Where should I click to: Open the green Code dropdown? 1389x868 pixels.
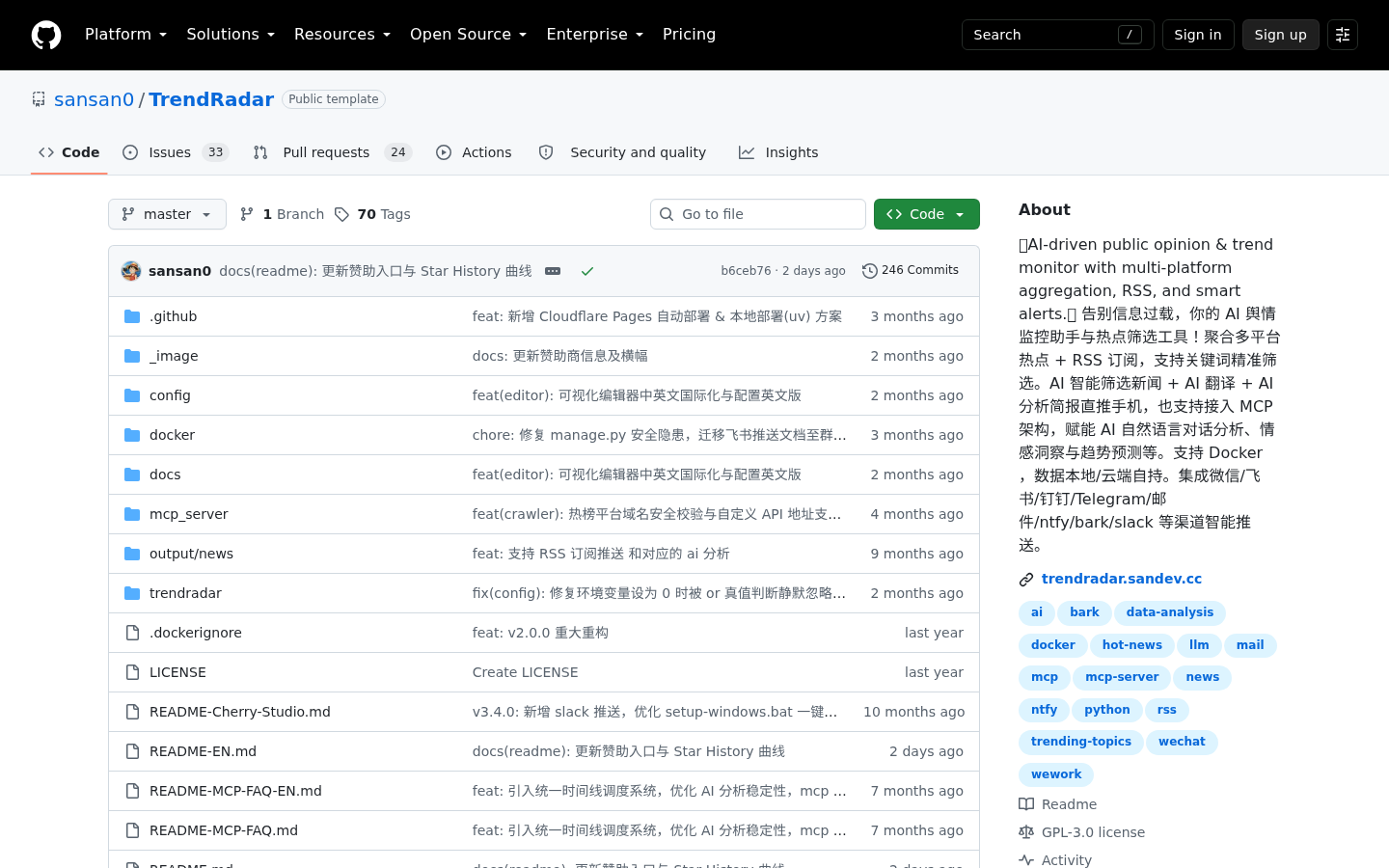tap(927, 214)
